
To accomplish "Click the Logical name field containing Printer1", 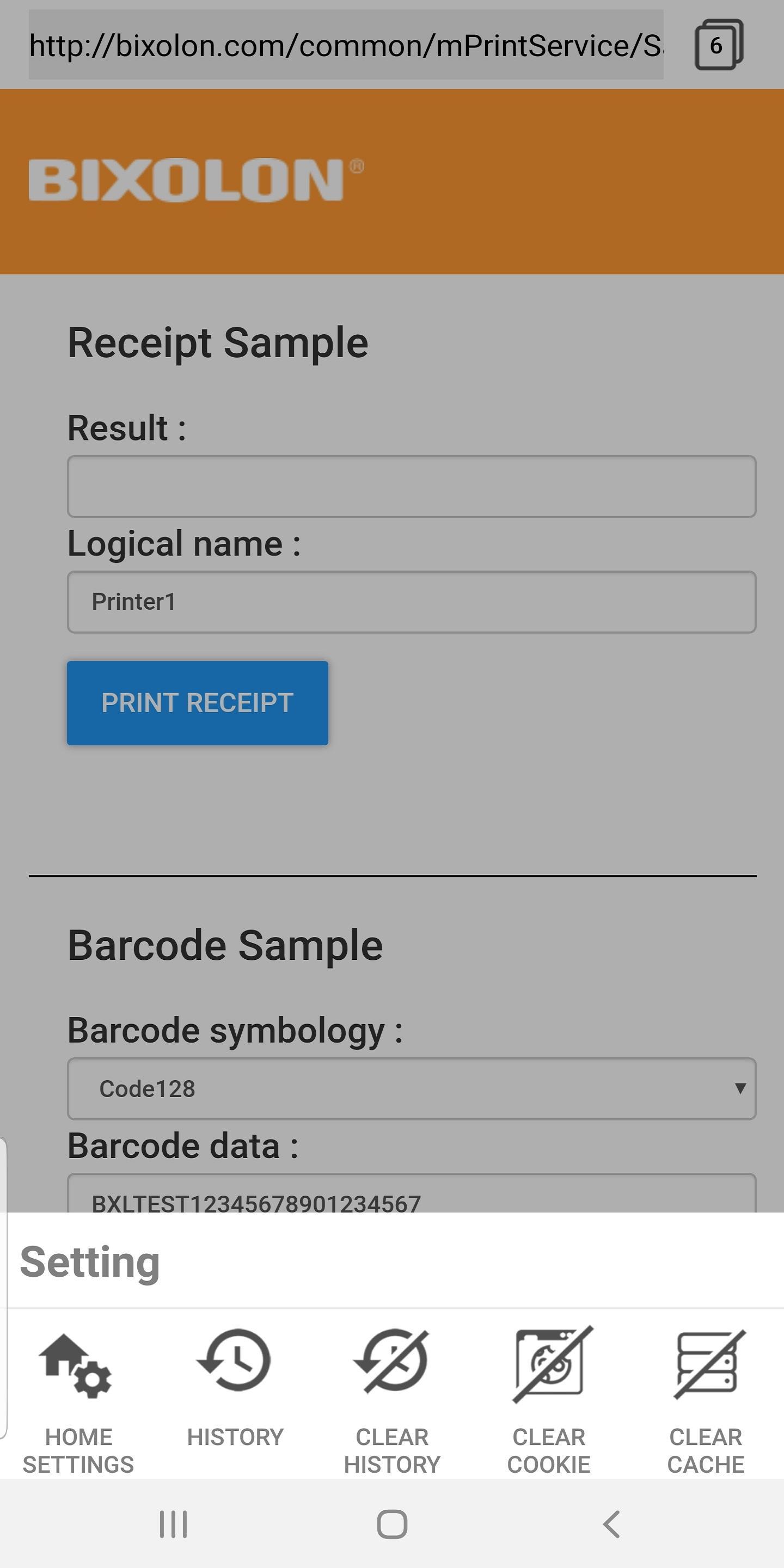I will pos(412,602).
